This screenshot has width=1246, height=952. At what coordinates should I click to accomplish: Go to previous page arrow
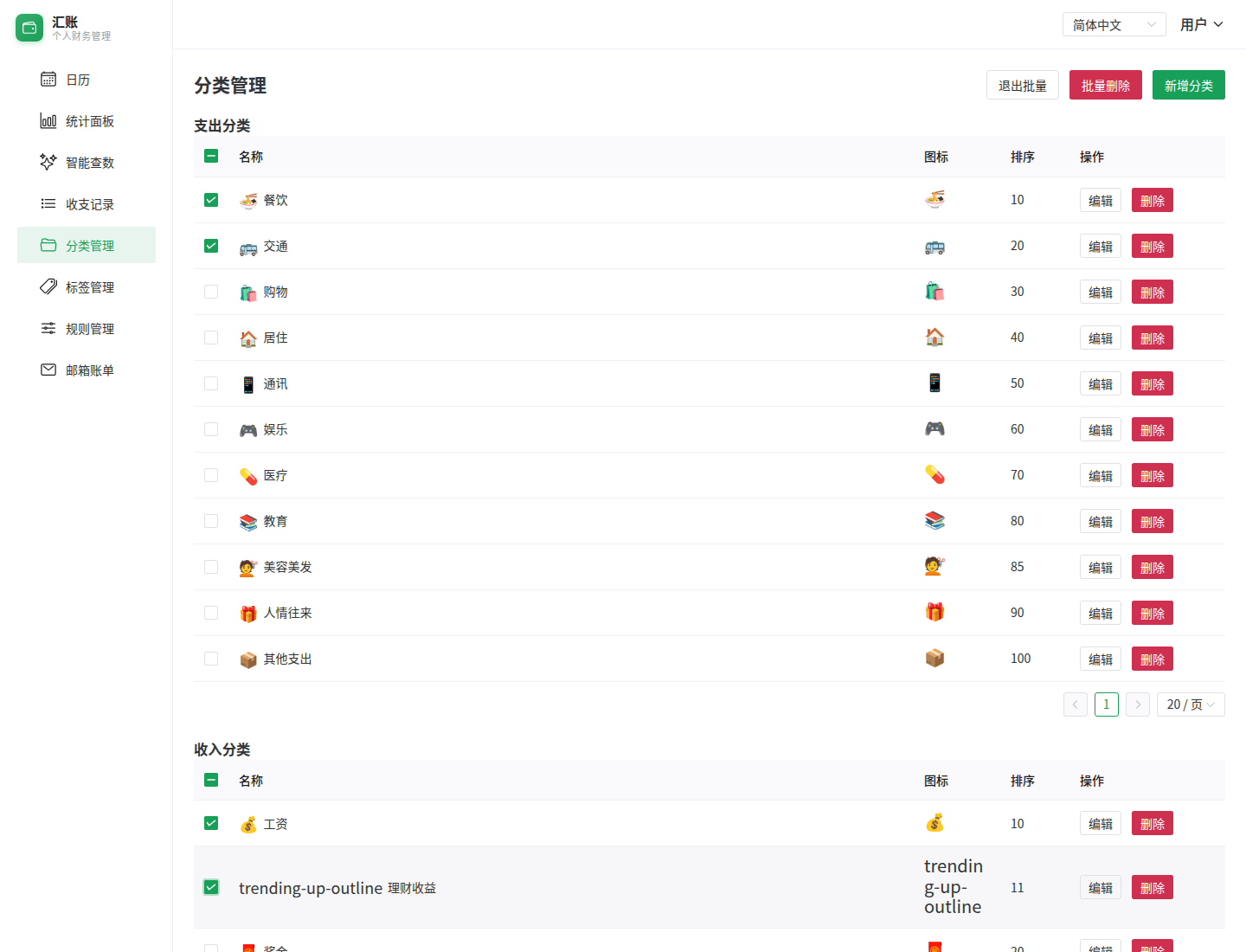click(1076, 704)
